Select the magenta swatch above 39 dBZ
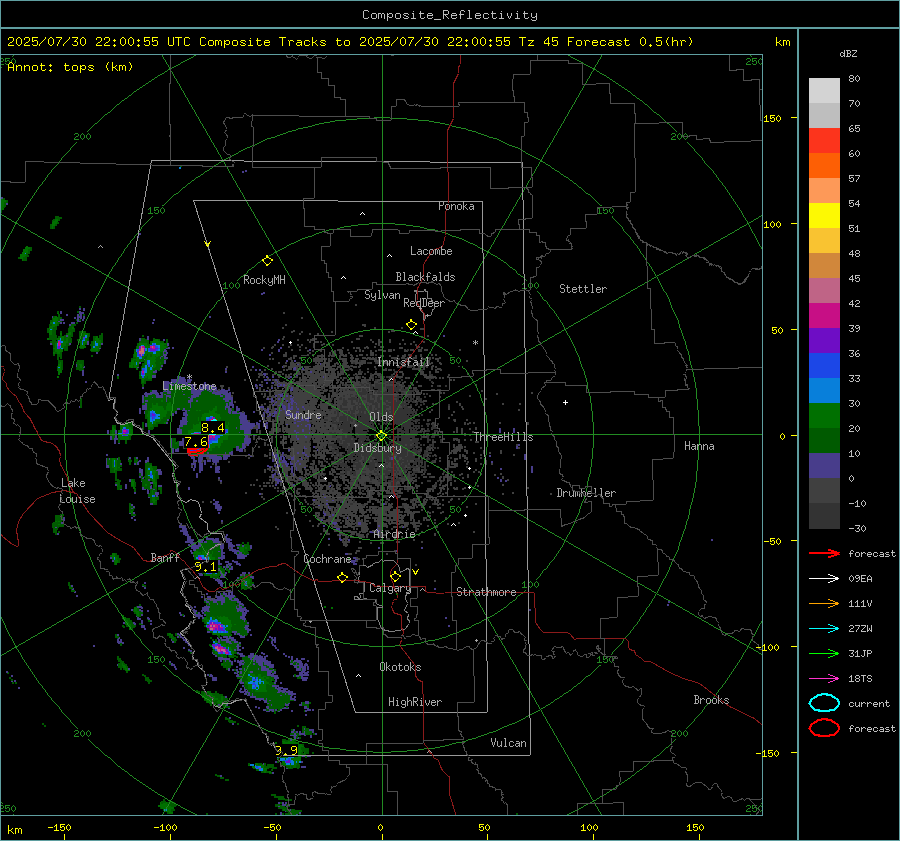Image resolution: width=900 pixels, height=841 pixels. (824, 316)
